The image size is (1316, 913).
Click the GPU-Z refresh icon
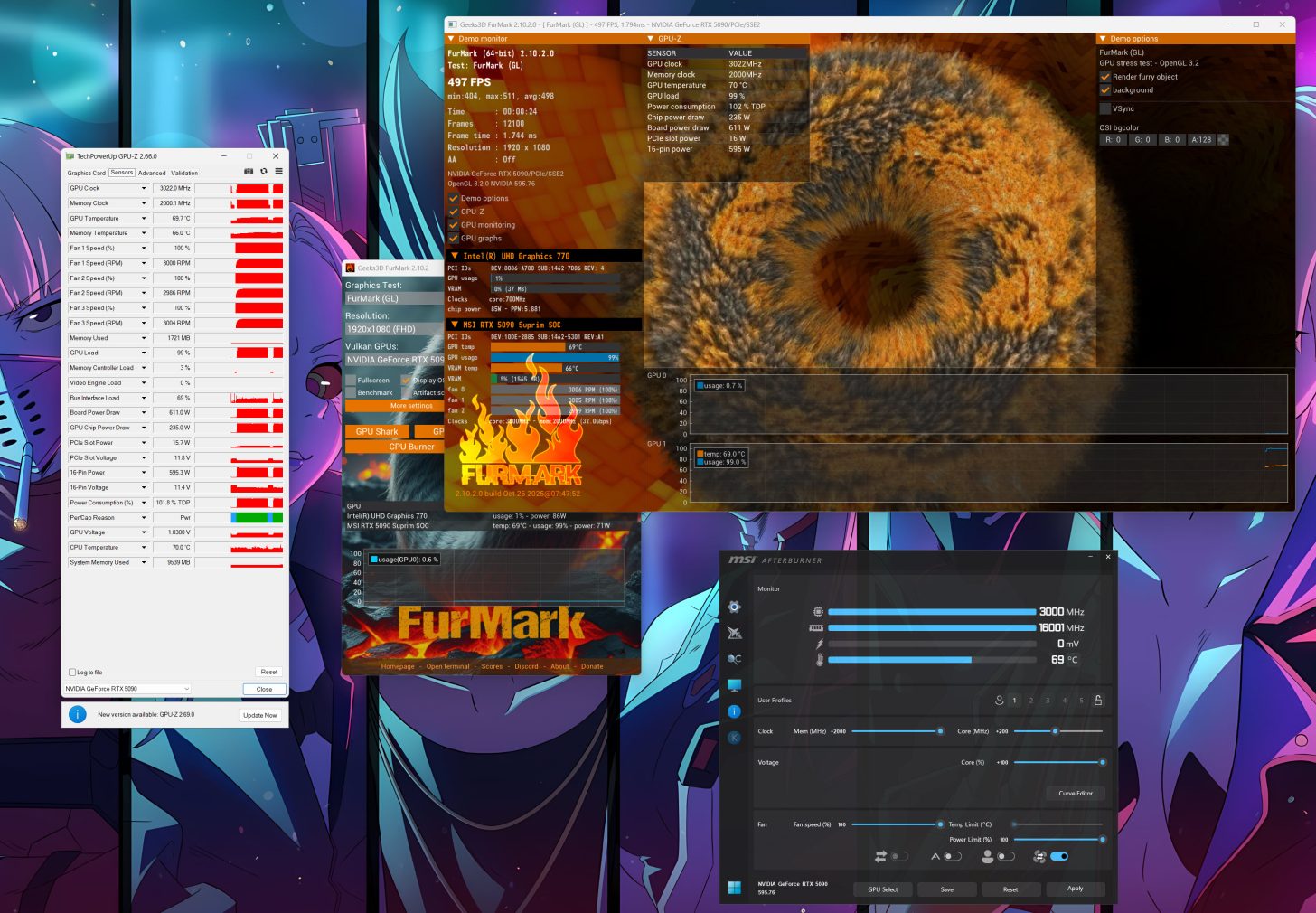264,172
